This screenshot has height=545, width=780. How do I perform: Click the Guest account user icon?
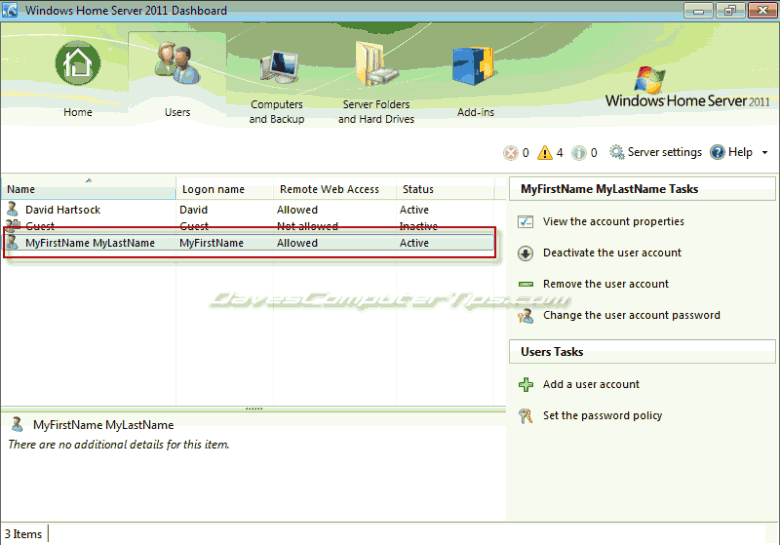[x=12, y=225]
